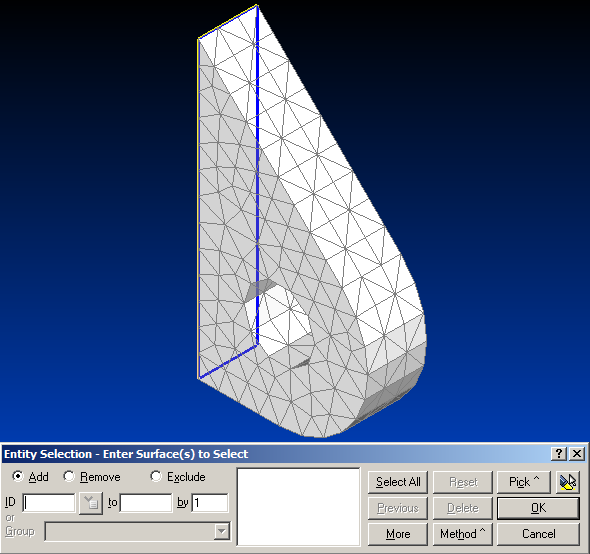Image resolution: width=590 pixels, height=554 pixels.
Task: Click the Reset button
Action: pyautogui.click(x=463, y=482)
